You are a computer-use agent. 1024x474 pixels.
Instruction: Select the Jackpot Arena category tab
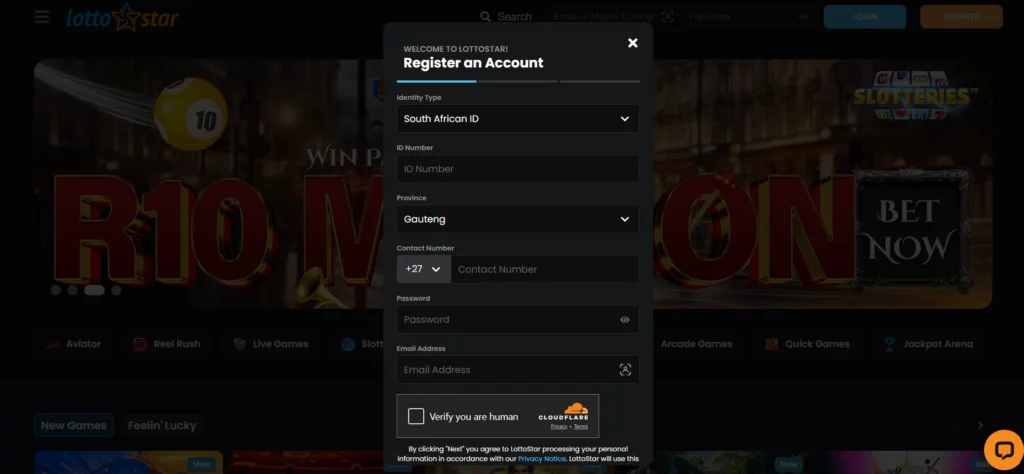[x=928, y=344]
